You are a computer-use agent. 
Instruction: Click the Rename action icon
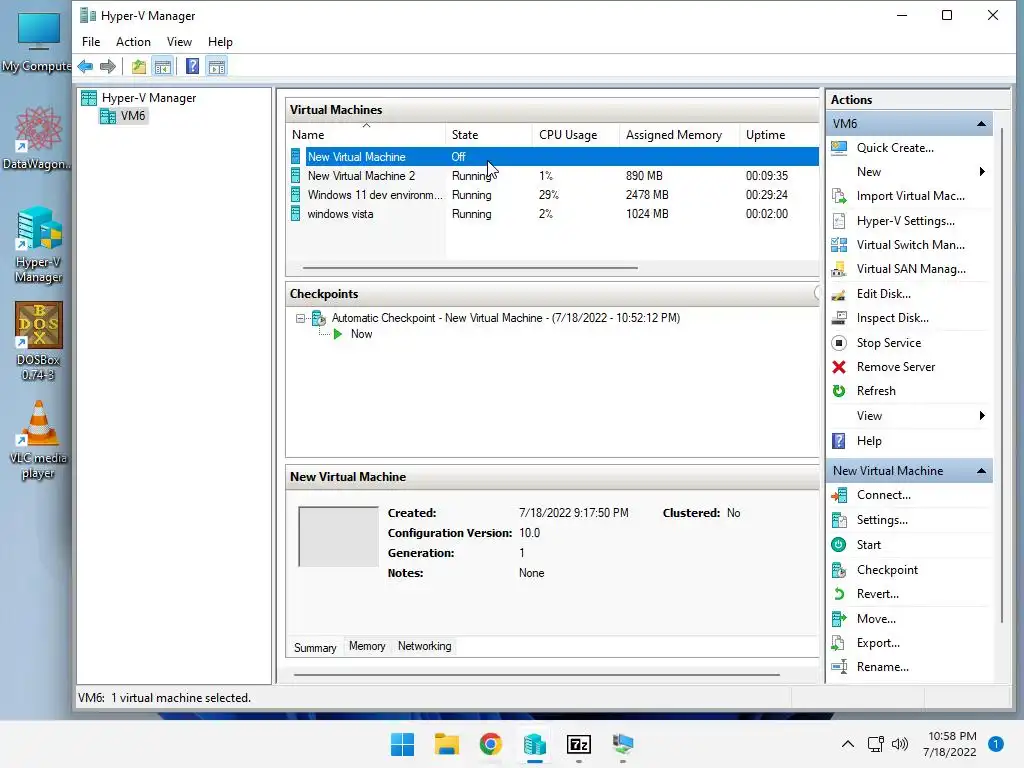tap(839, 667)
